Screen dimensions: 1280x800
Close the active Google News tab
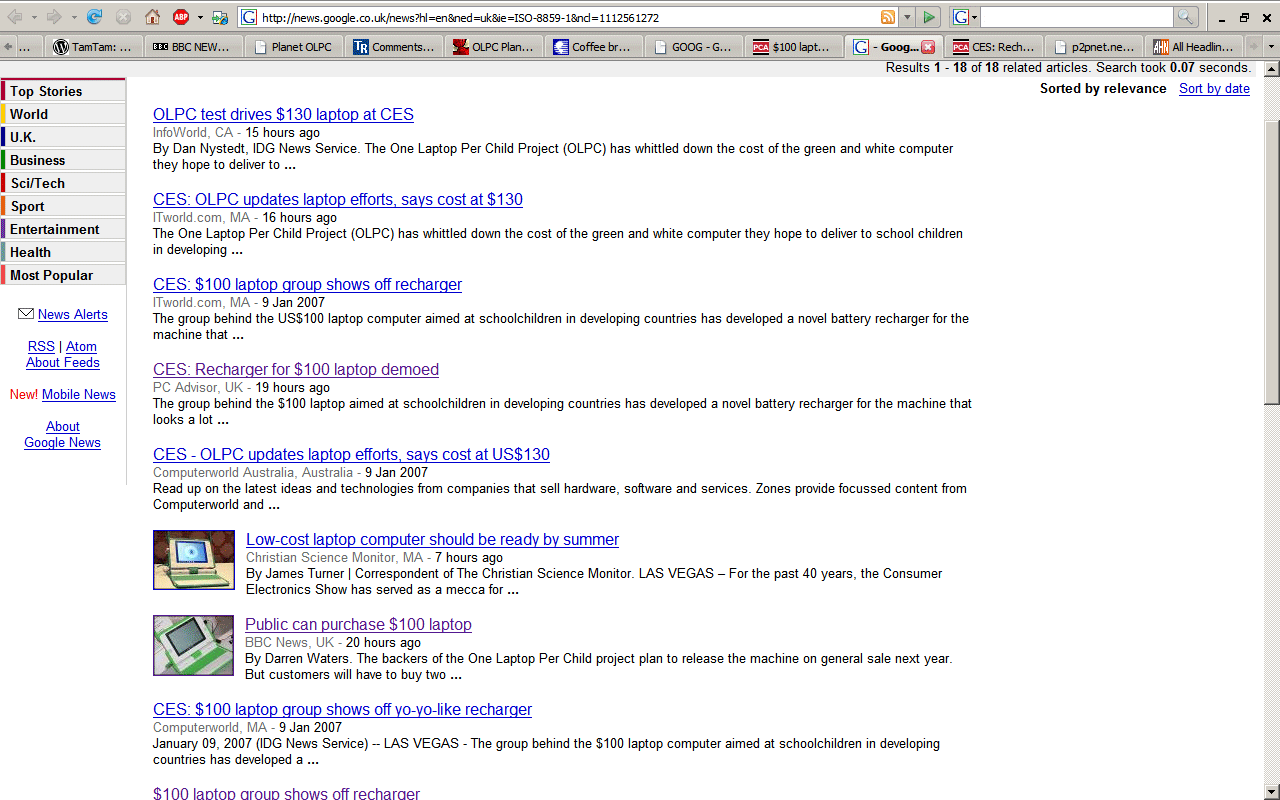928,47
